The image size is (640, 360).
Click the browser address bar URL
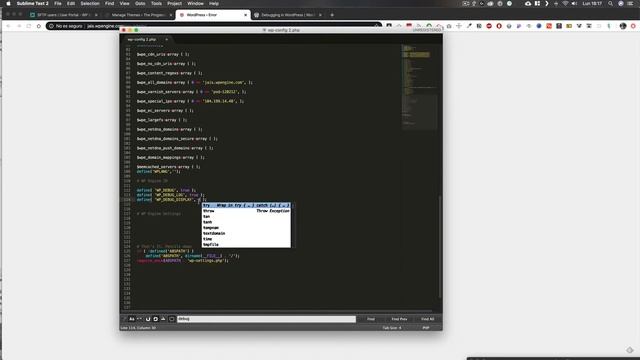pyautogui.click(x=104, y=26)
